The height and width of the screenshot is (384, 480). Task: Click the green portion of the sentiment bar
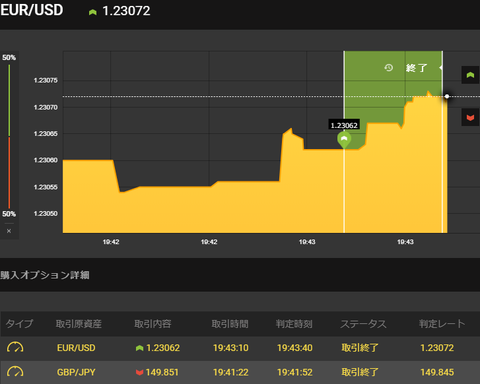pyautogui.click(x=9, y=100)
